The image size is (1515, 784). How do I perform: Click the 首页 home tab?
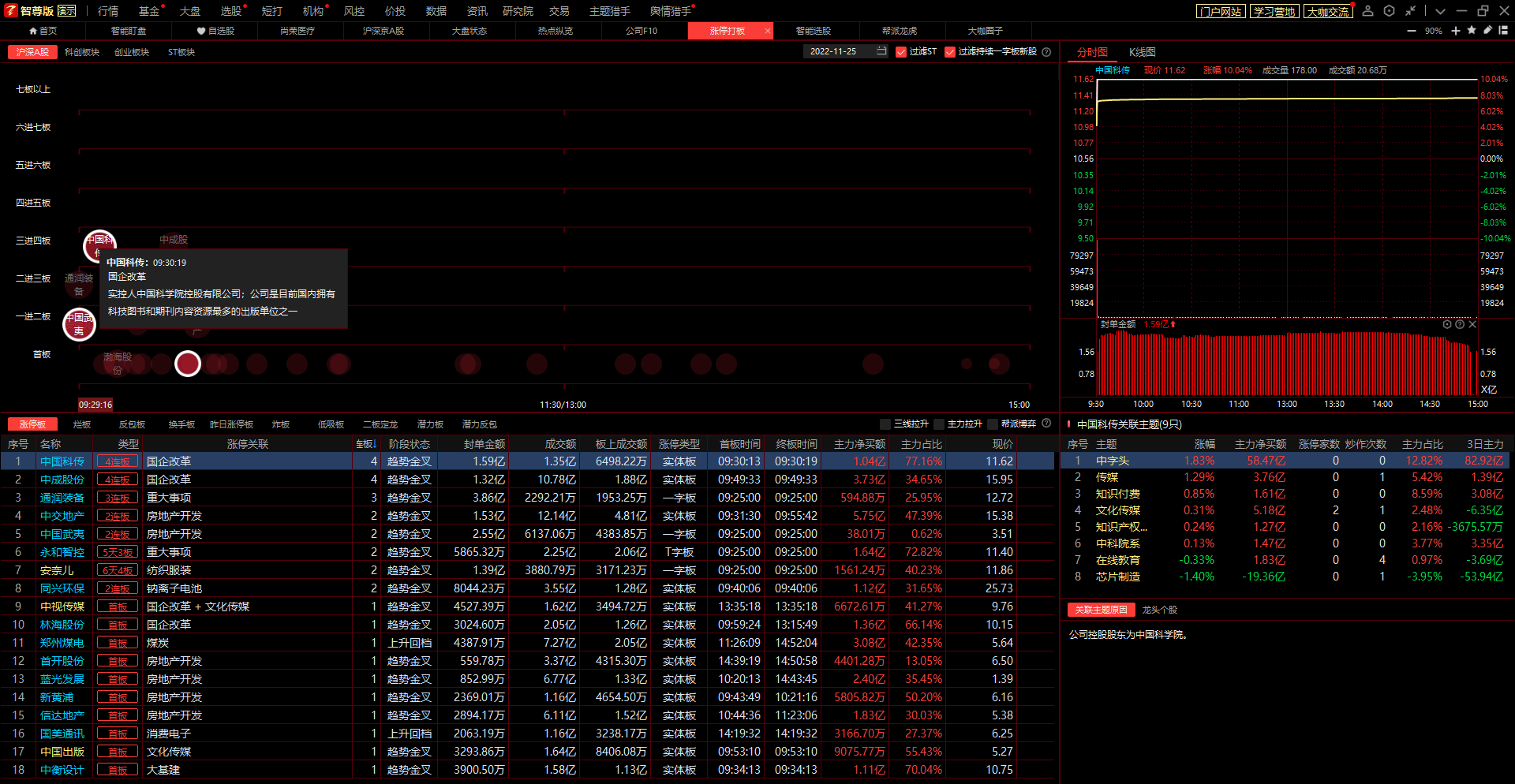[43, 31]
